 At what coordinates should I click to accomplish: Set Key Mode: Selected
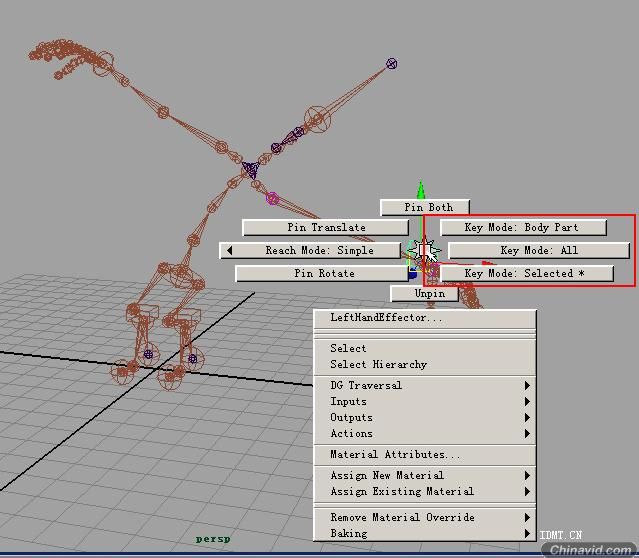pyautogui.click(x=527, y=273)
